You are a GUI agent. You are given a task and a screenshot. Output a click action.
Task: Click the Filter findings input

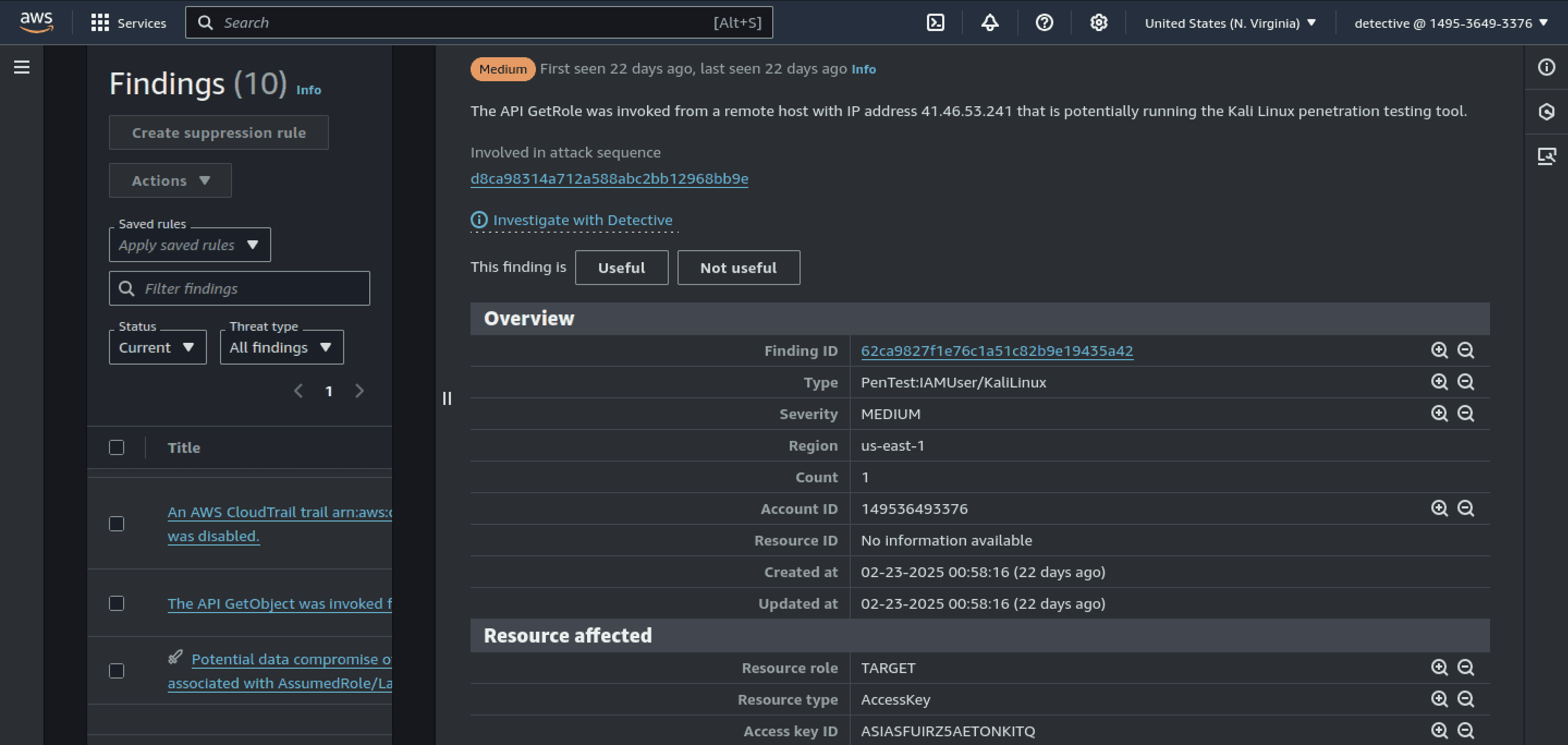[x=239, y=288]
